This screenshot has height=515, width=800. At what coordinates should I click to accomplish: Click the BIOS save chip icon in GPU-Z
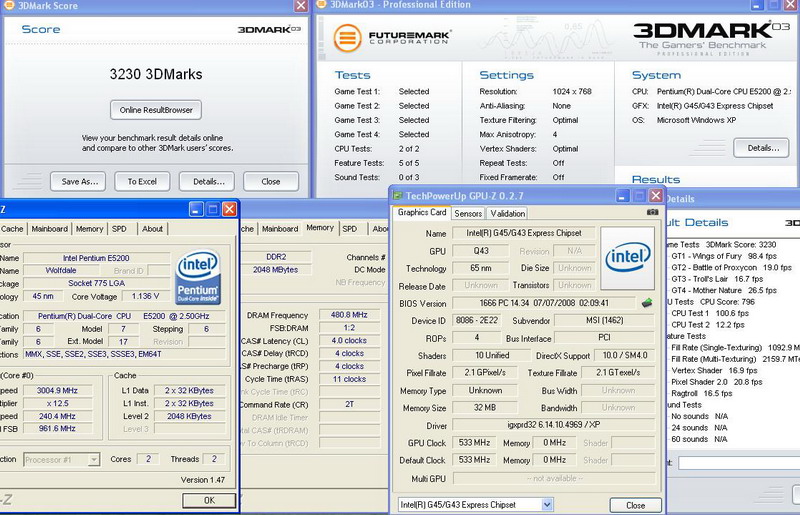coord(647,303)
